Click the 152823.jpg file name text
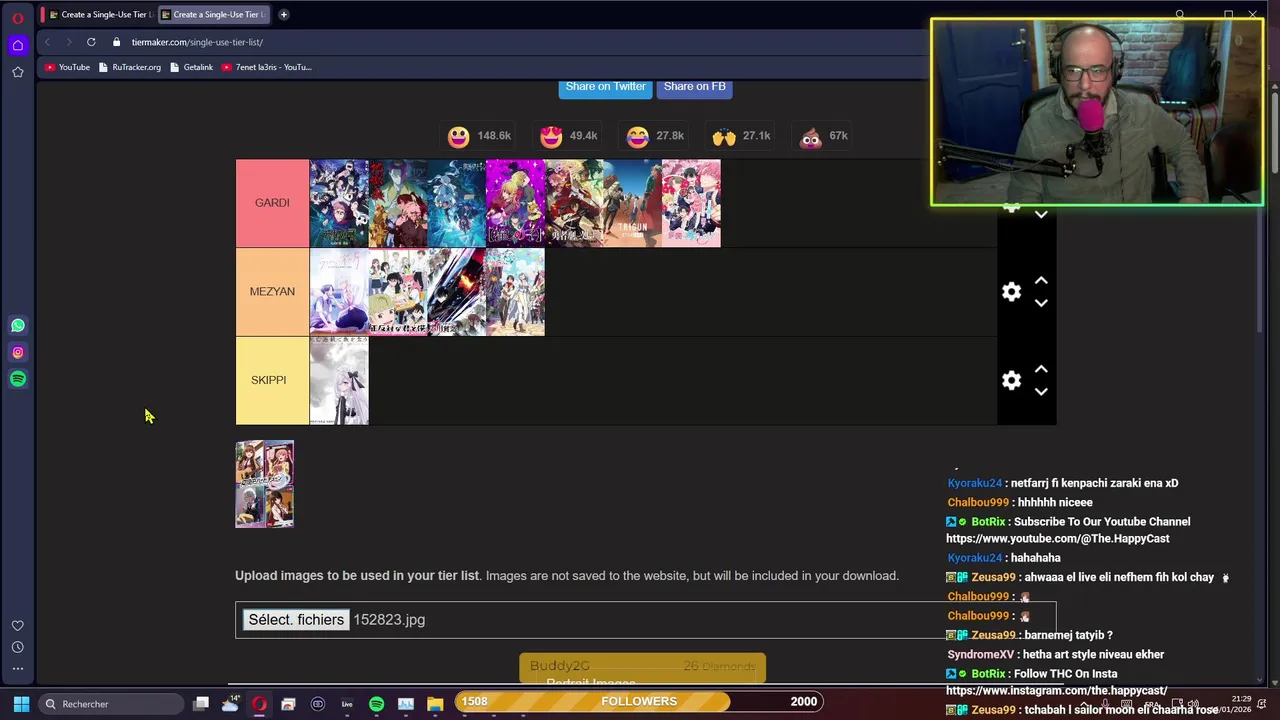Viewport: 1280px width, 720px height. [389, 620]
